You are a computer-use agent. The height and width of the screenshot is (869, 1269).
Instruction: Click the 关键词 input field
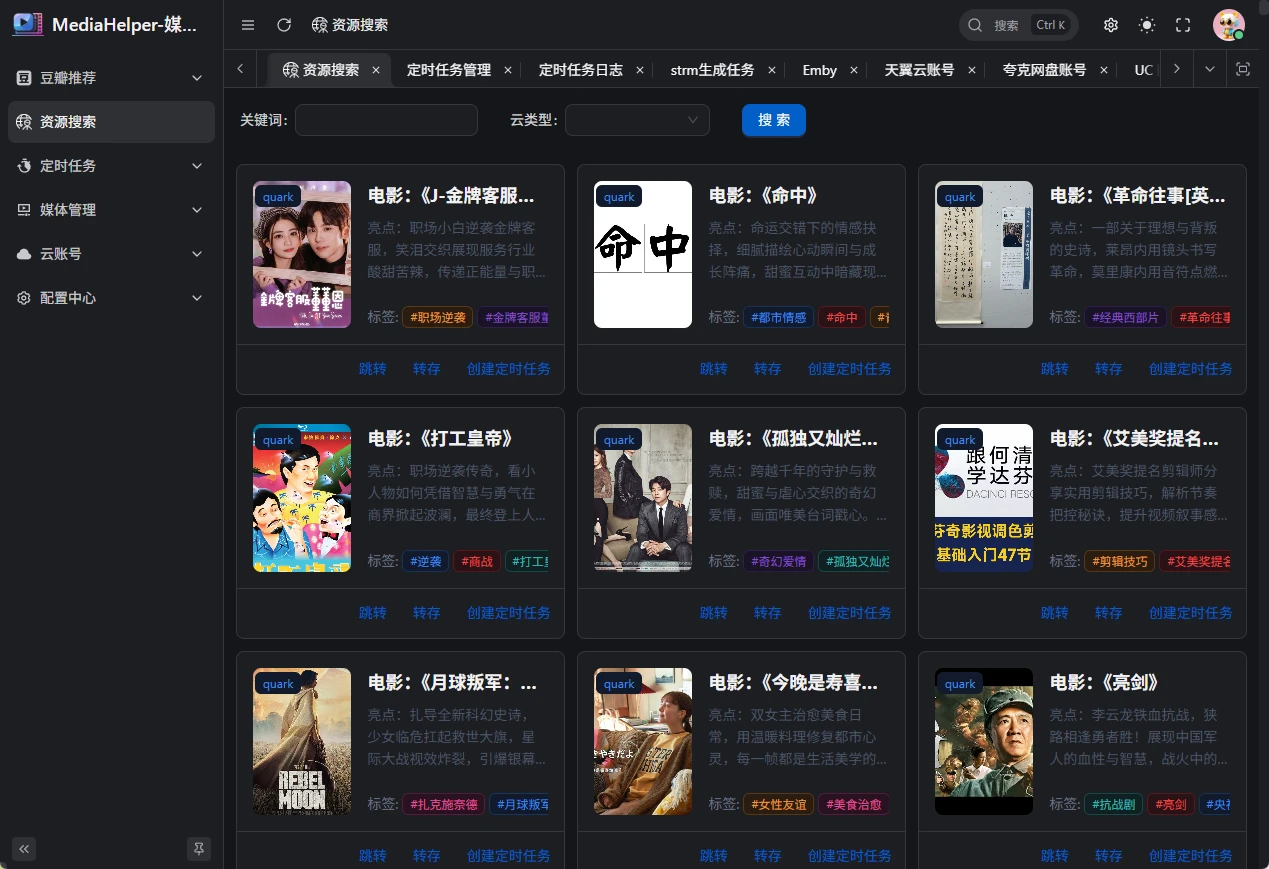click(386, 120)
